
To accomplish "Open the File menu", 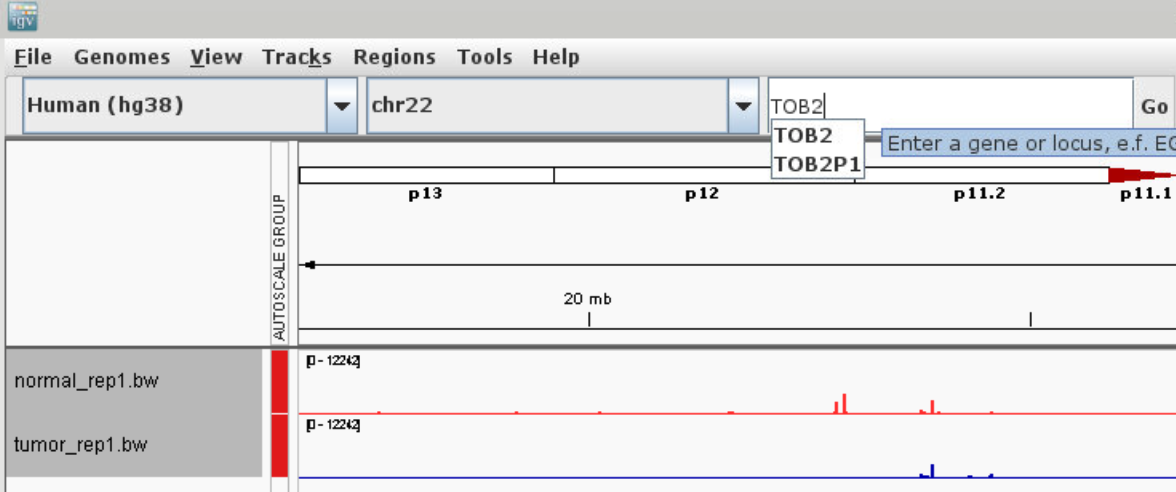I will click(x=33, y=57).
